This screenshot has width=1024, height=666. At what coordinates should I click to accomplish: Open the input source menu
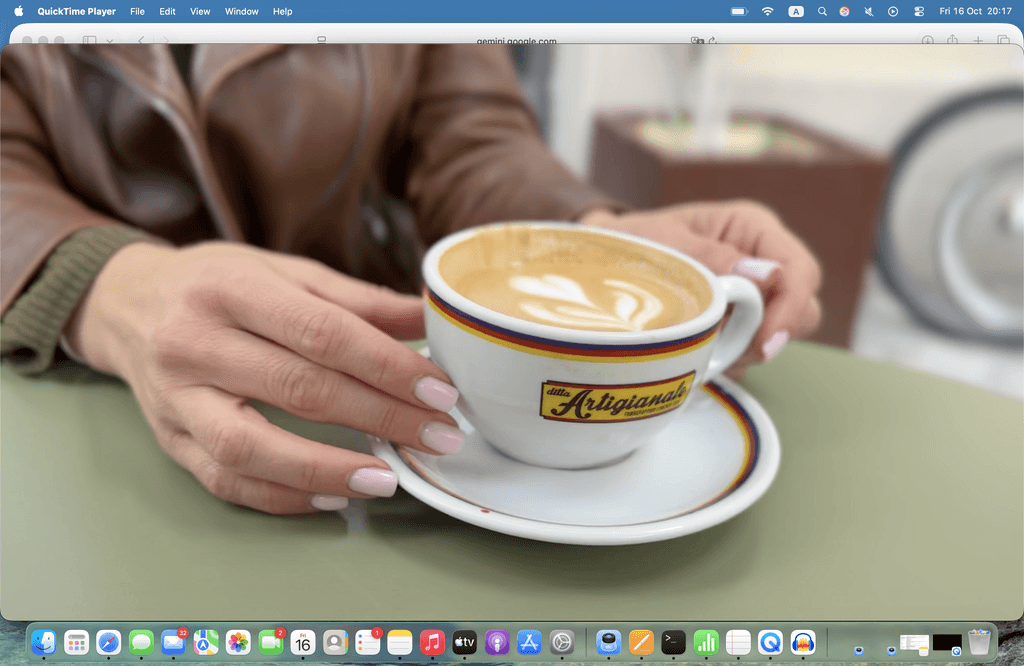(x=795, y=11)
